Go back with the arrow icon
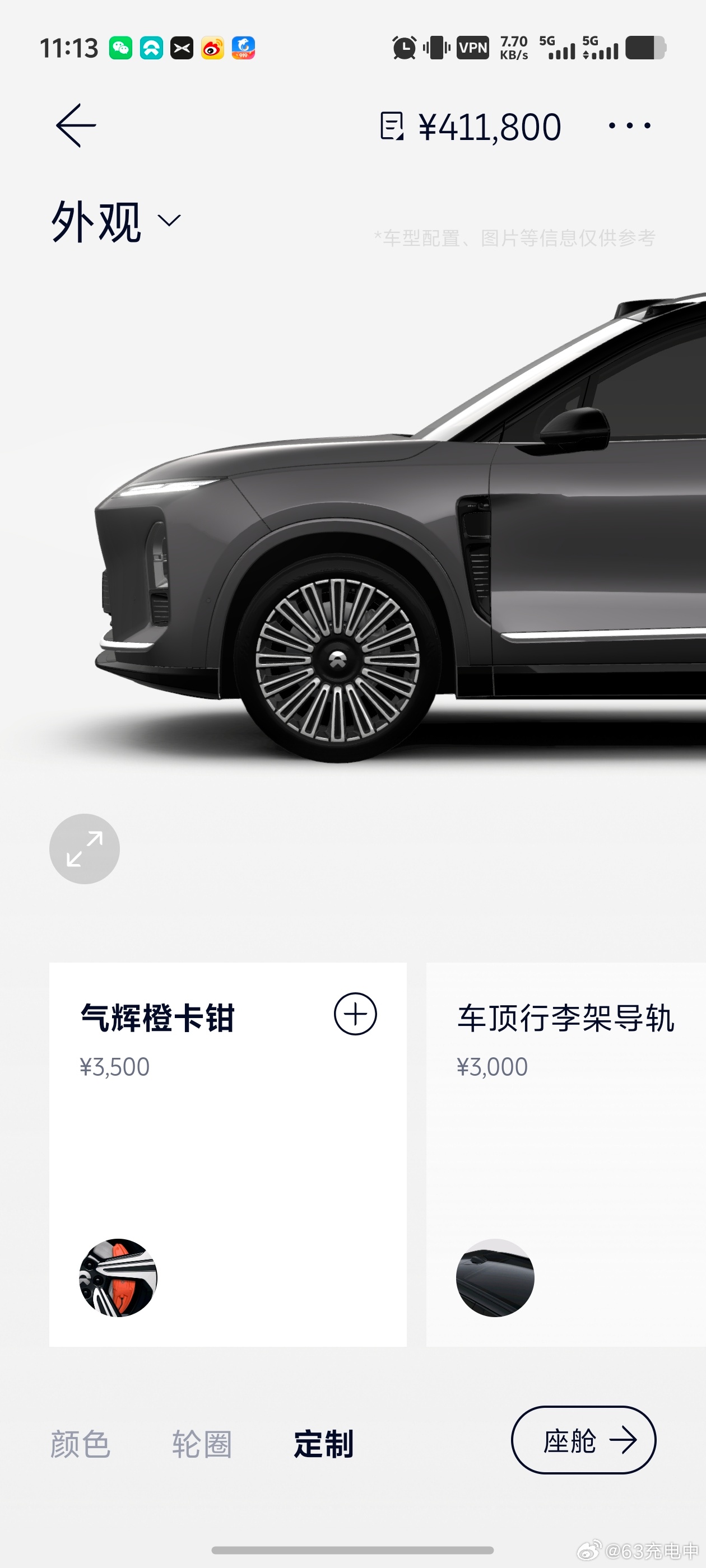 click(76, 125)
